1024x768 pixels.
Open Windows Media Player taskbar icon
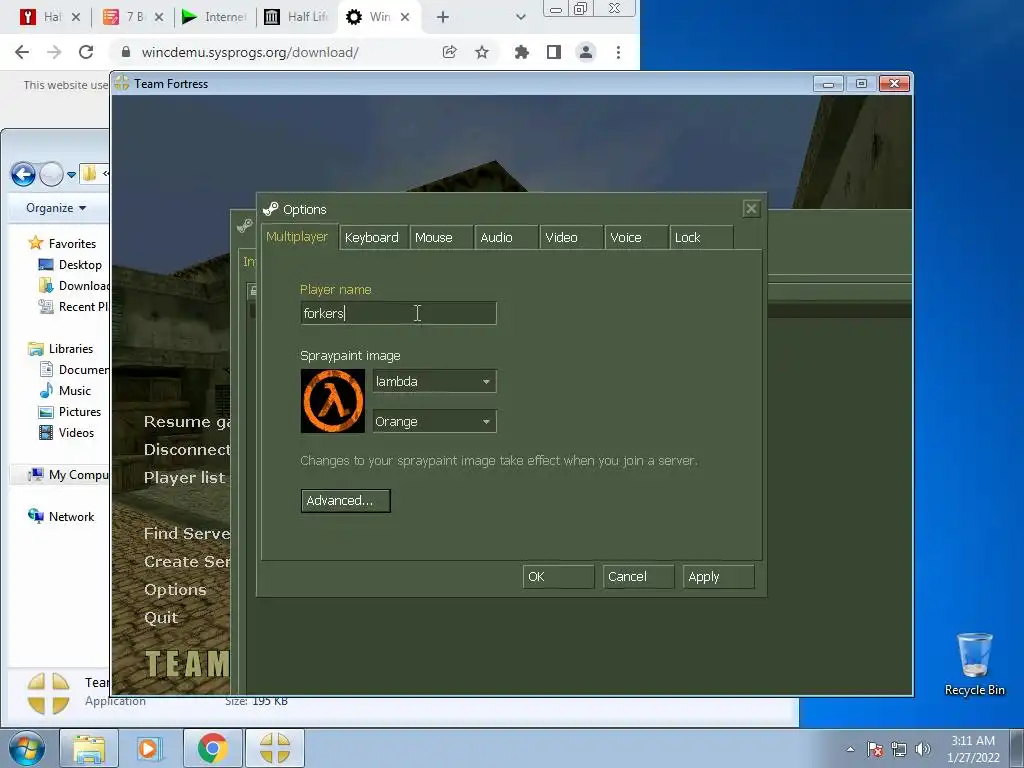[149, 748]
